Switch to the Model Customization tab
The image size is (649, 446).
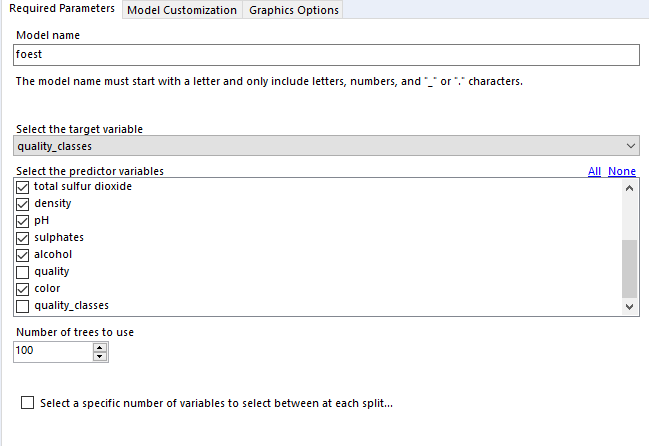click(182, 10)
